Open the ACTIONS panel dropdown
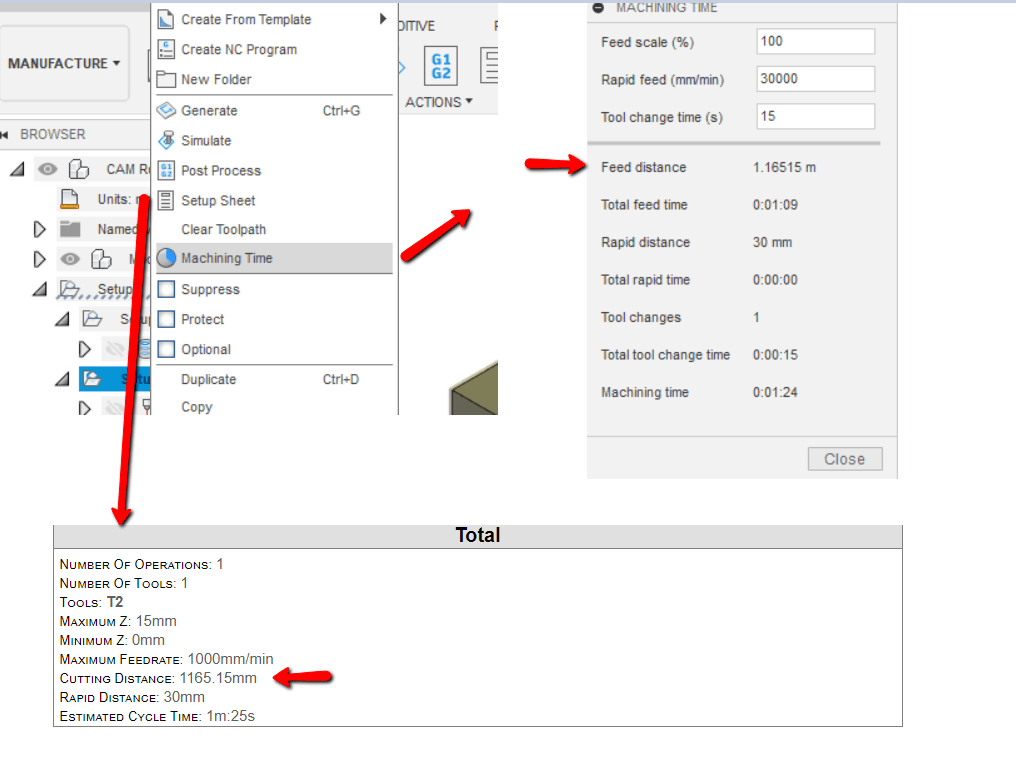Viewport: 1016px width, 765px height. pos(439,101)
